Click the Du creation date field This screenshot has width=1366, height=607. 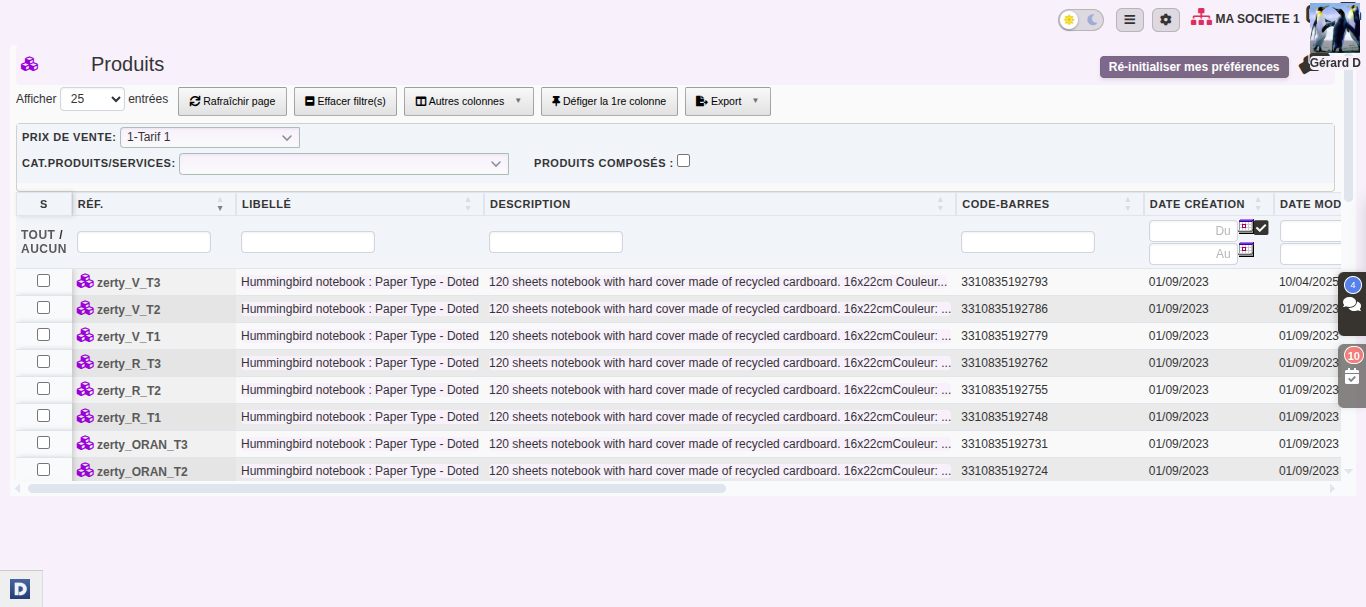1193,231
